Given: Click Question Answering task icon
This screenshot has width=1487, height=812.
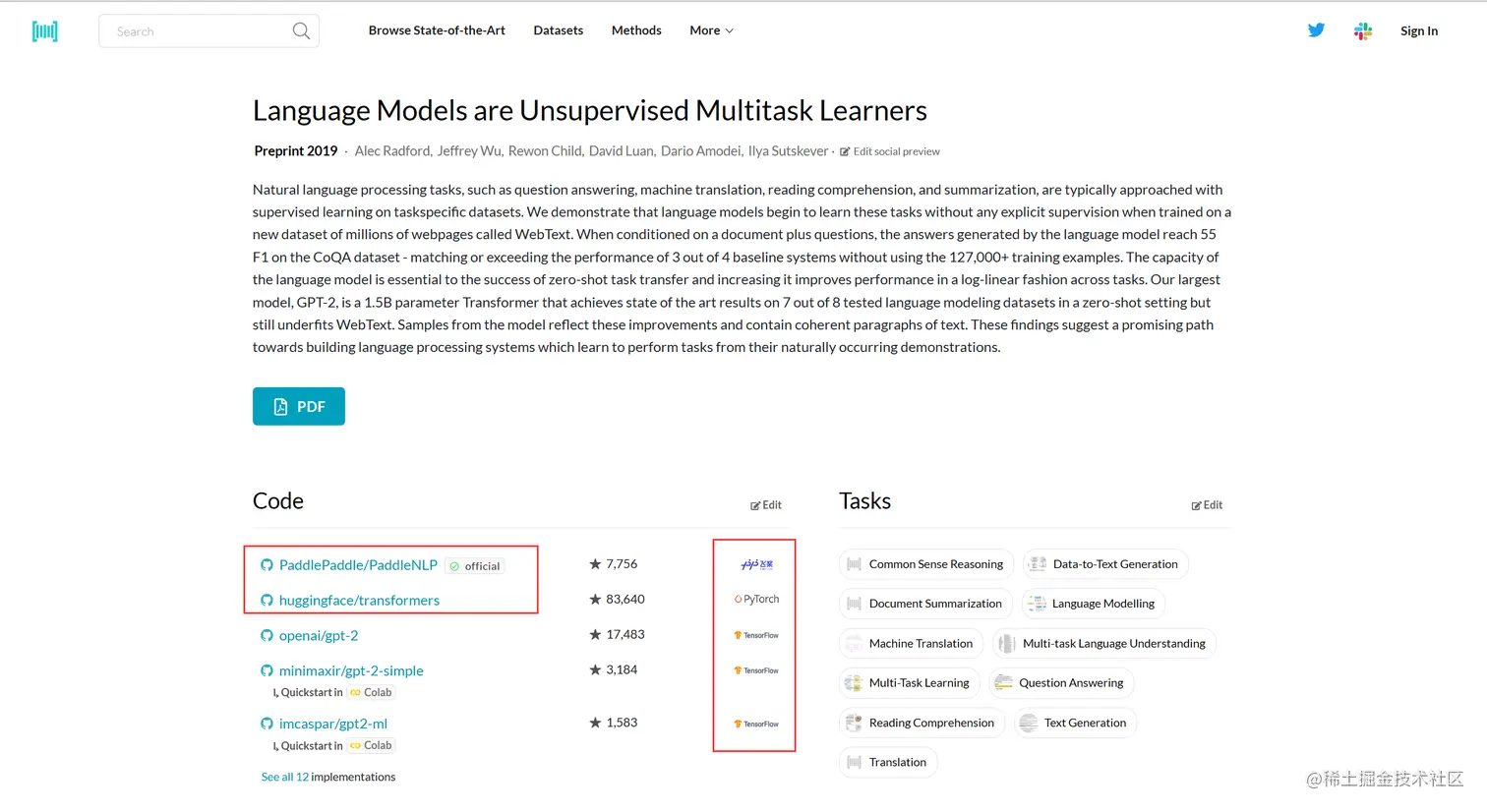Looking at the screenshot, I should (1003, 683).
